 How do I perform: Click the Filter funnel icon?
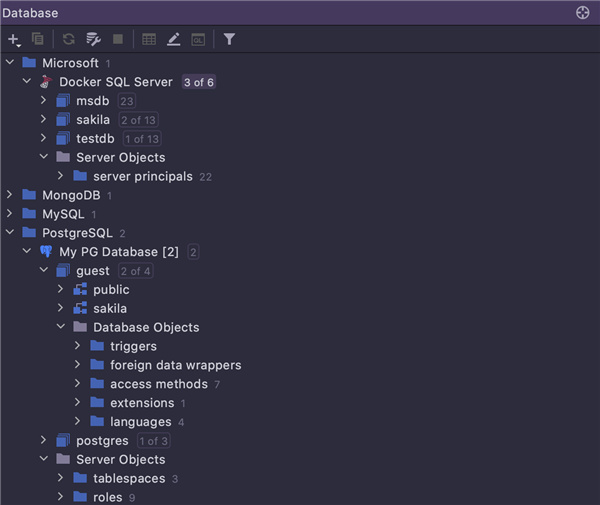[x=229, y=39]
